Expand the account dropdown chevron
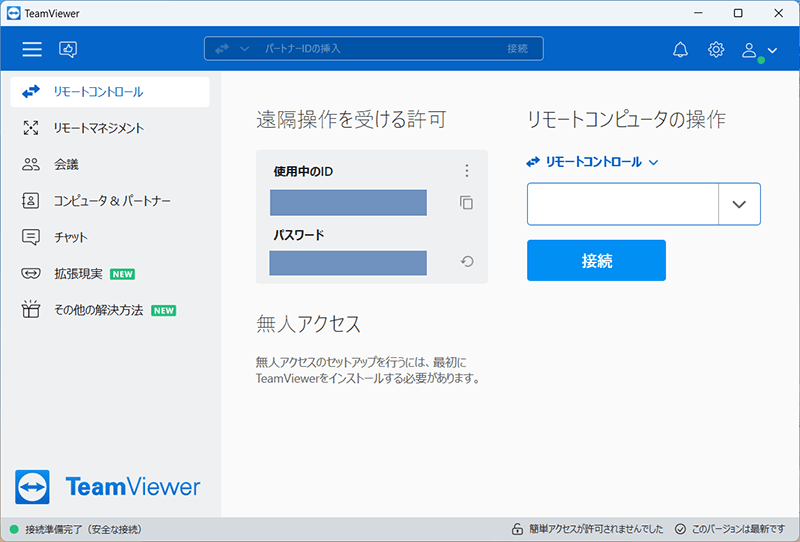Image resolution: width=800 pixels, height=542 pixels. [772, 50]
